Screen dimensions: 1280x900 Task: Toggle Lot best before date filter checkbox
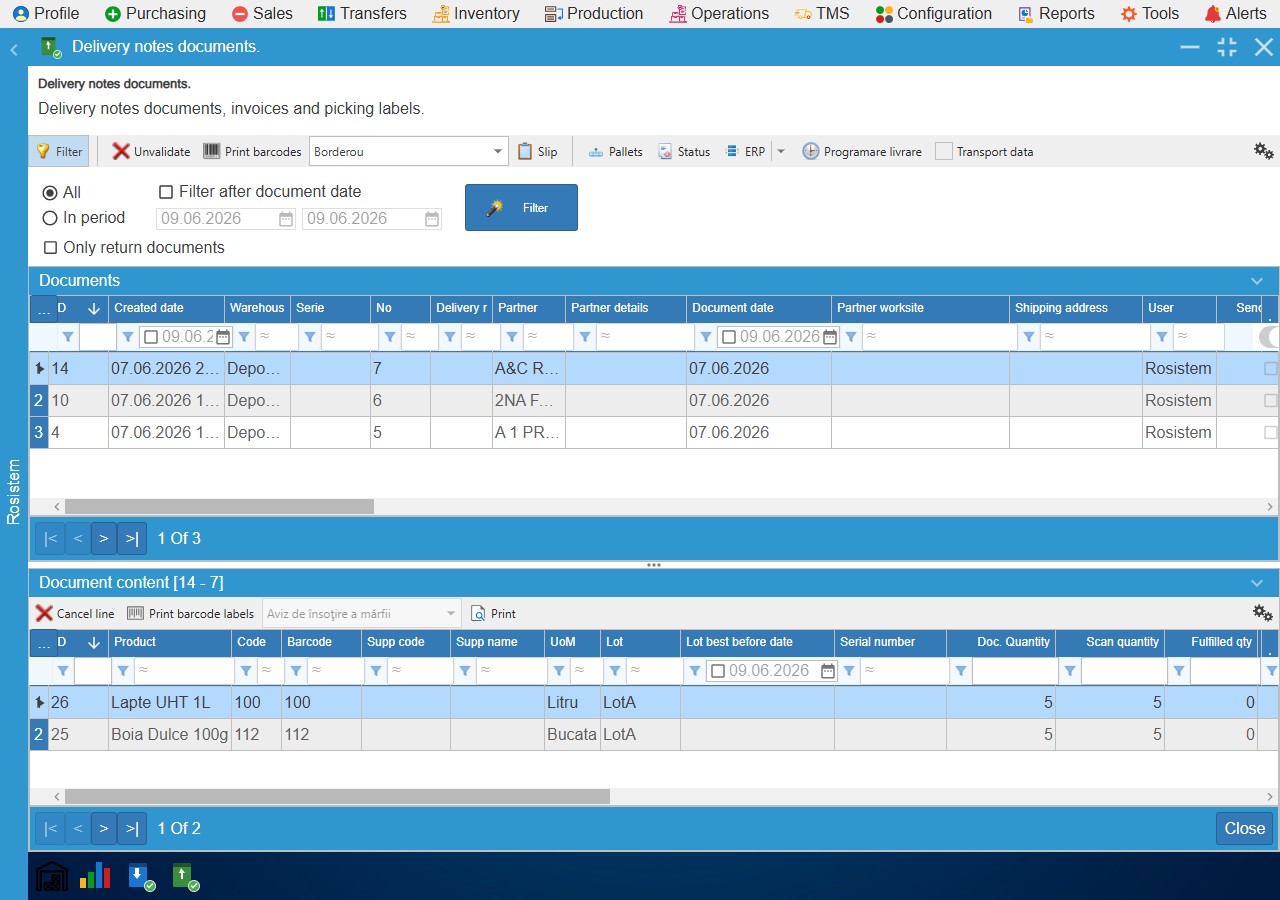point(718,671)
